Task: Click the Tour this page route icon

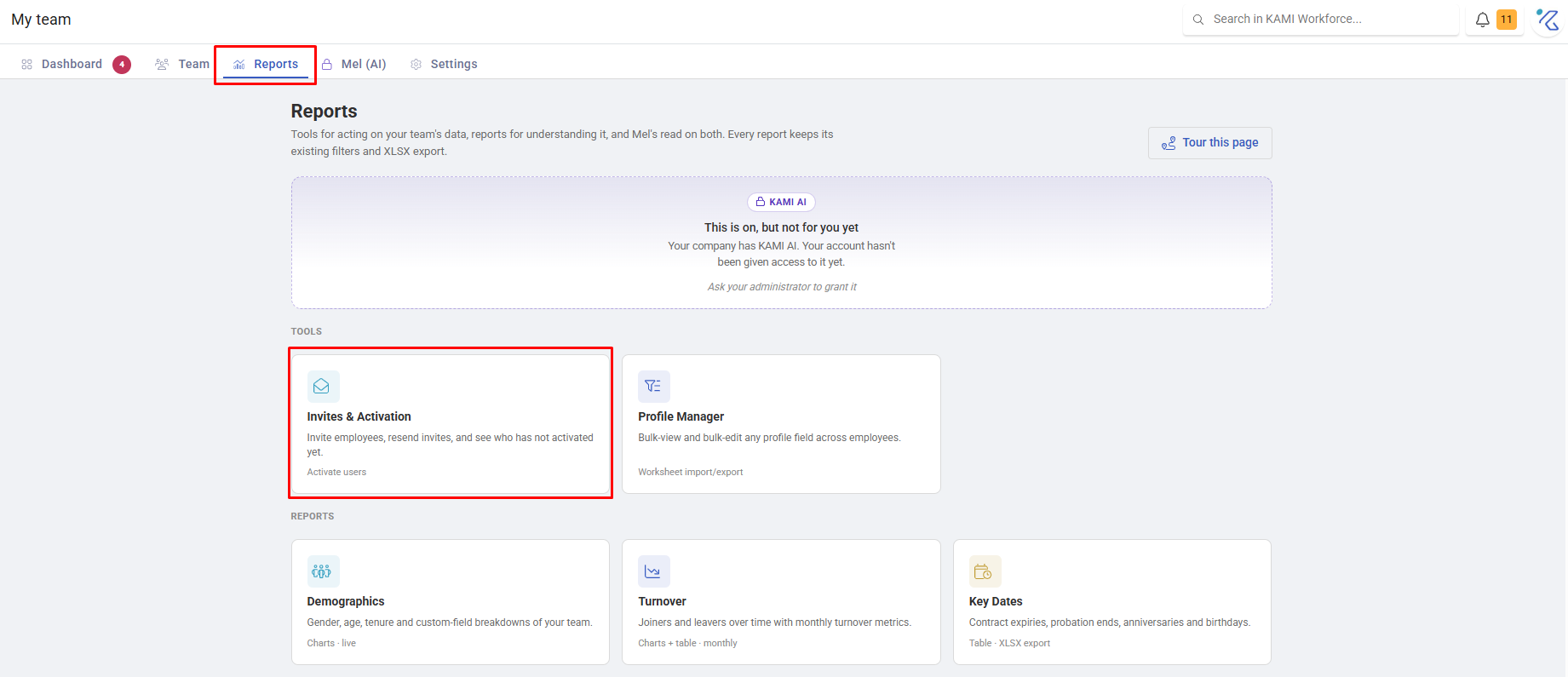Action: (1169, 143)
